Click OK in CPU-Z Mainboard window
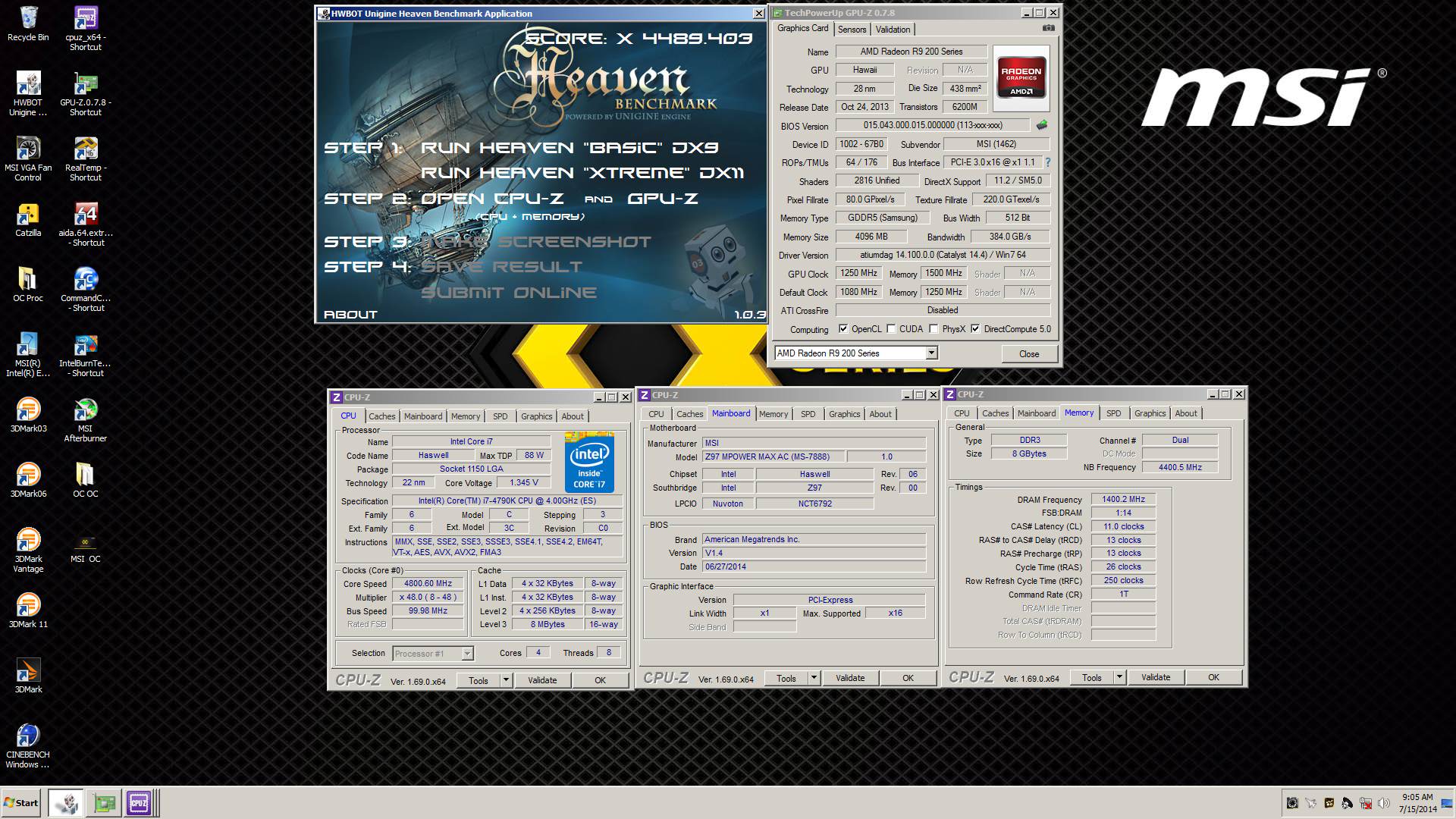Viewport: 1456px width, 819px height. pyautogui.click(x=908, y=678)
